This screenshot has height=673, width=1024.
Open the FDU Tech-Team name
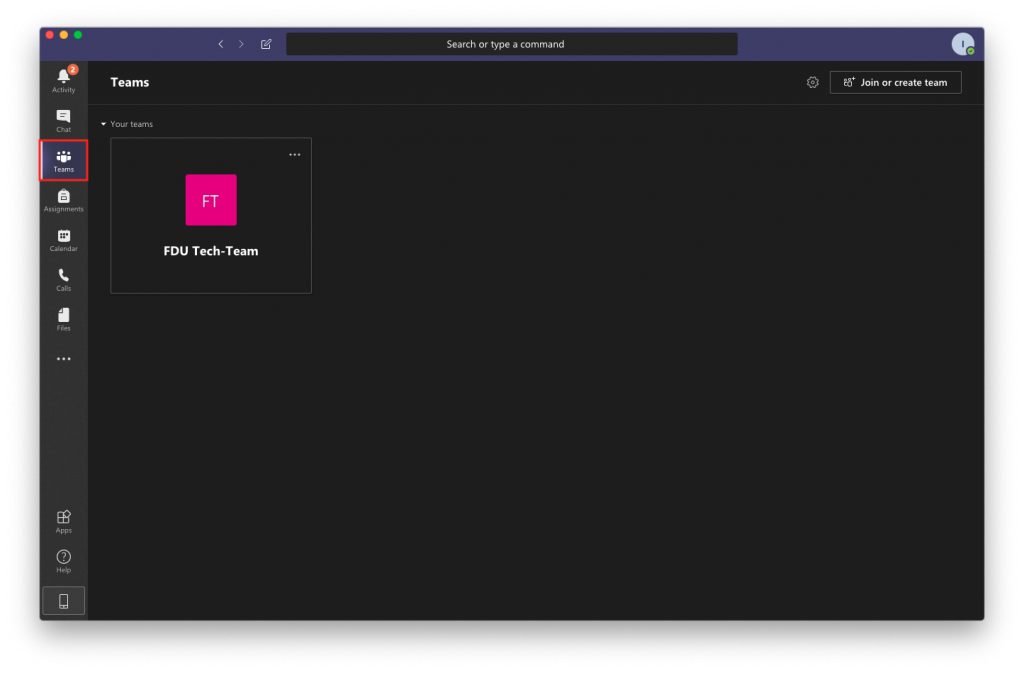click(x=211, y=251)
